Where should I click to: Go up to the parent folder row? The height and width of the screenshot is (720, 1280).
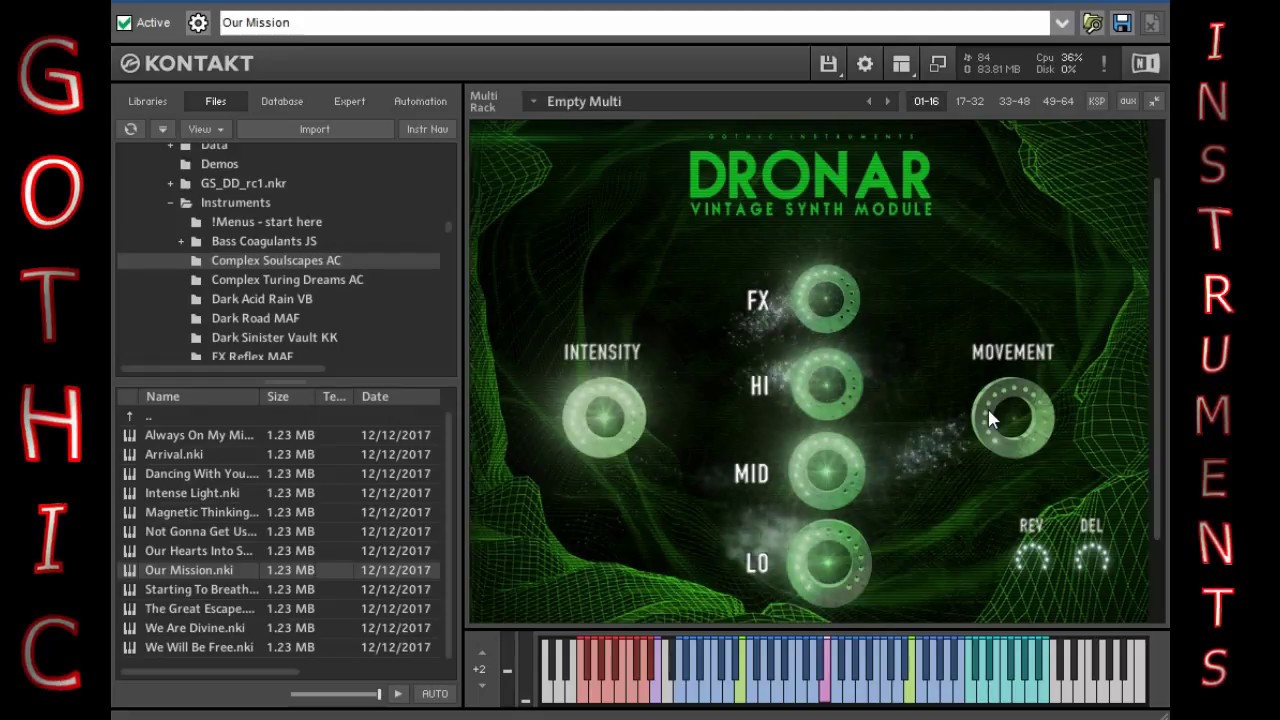(279, 416)
